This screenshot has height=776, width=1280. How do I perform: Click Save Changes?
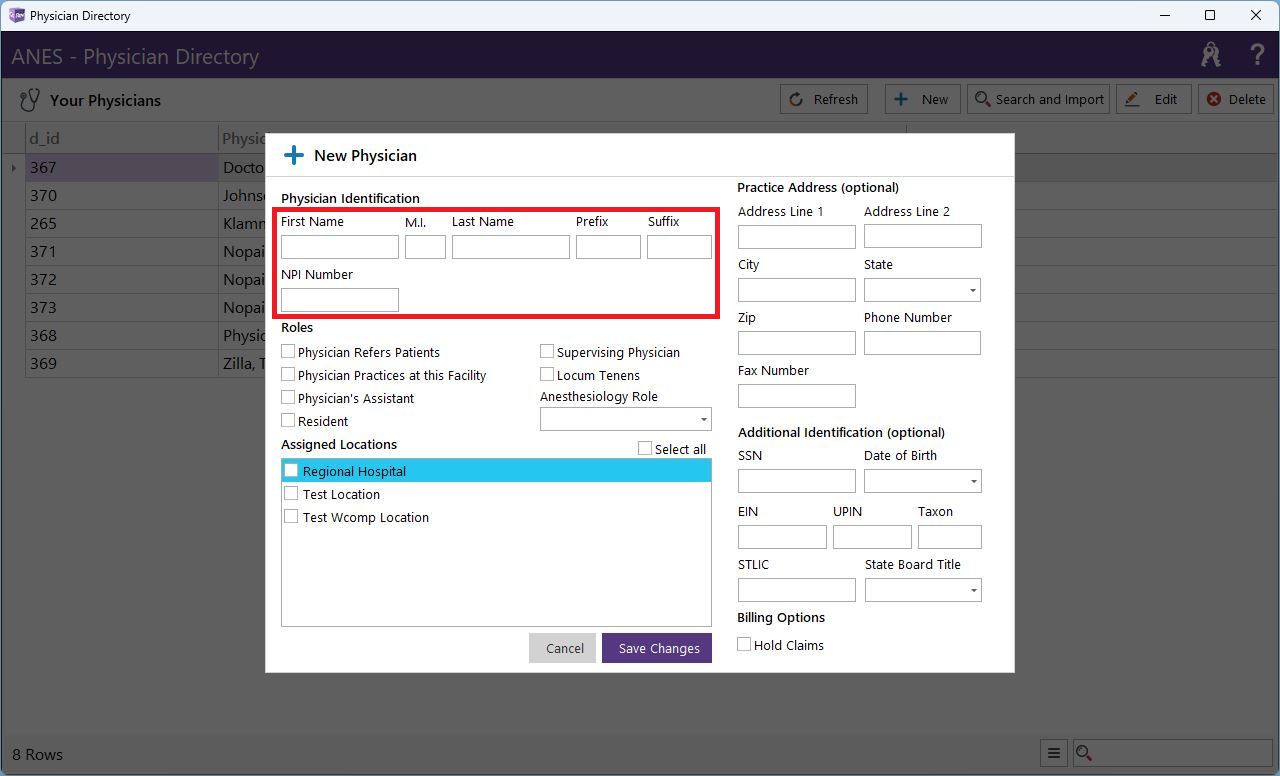point(657,648)
